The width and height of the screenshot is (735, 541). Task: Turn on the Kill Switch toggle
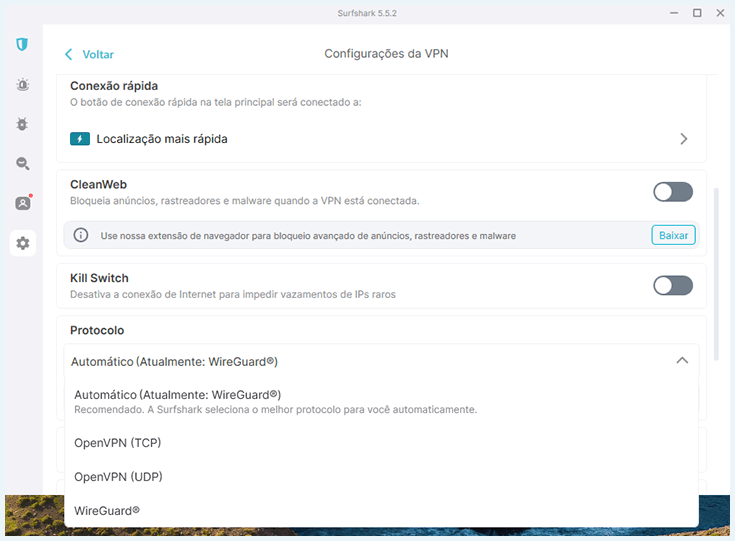pos(673,286)
